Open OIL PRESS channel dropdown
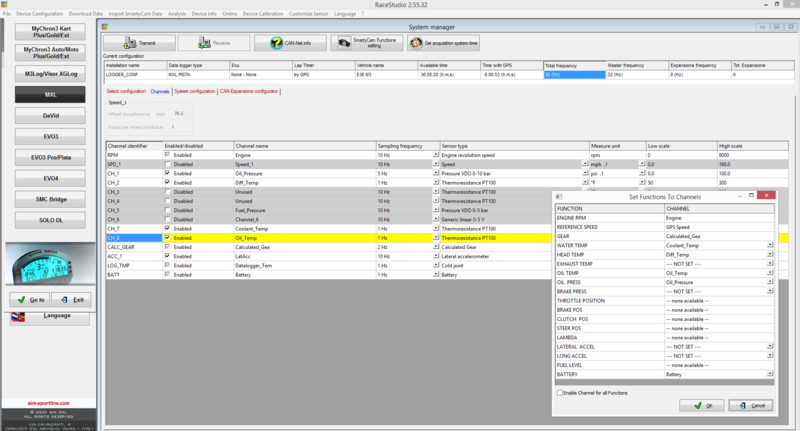This screenshot has width=800, height=431. [770, 282]
